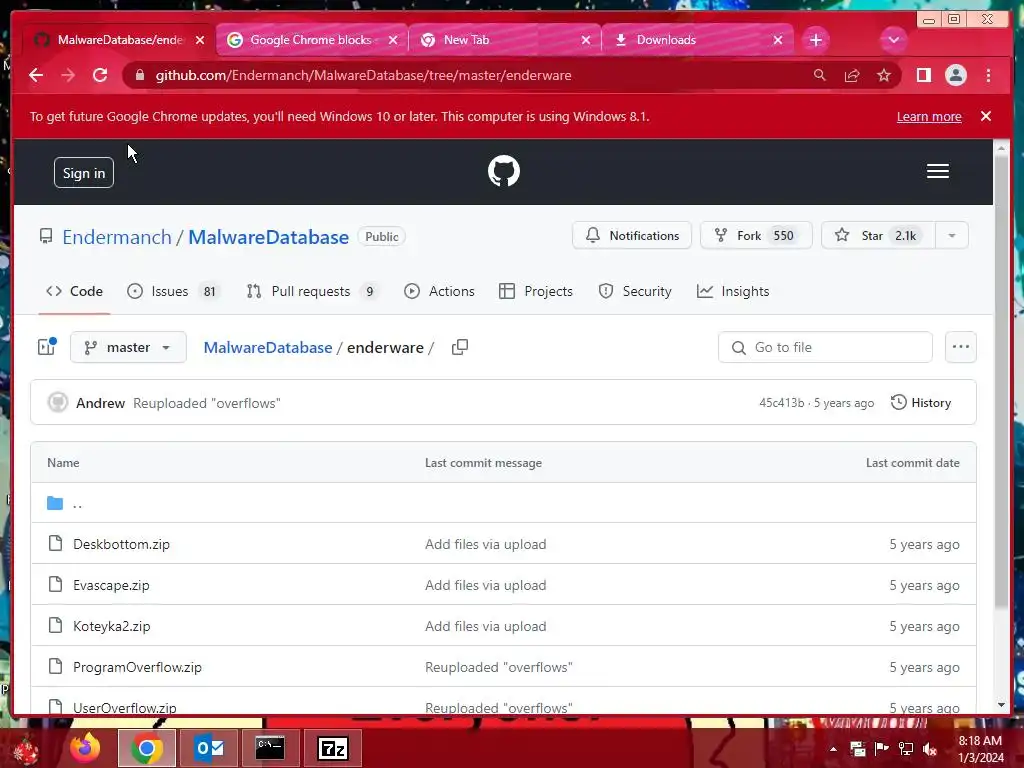Open Koteyka2.zip file
Screen dimensions: 1024x768
(x=112, y=626)
